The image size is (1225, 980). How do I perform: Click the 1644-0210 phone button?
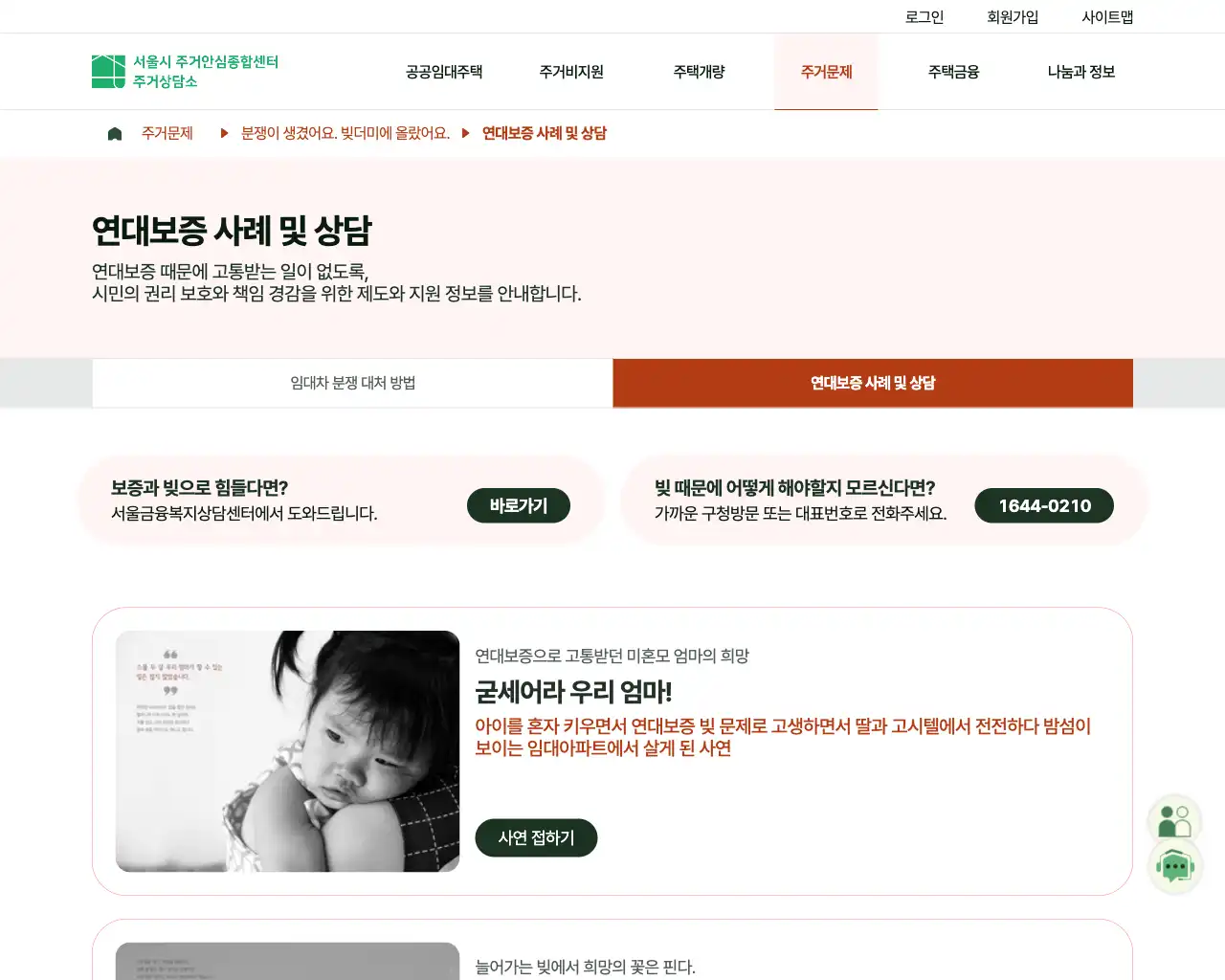(x=1044, y=505)
